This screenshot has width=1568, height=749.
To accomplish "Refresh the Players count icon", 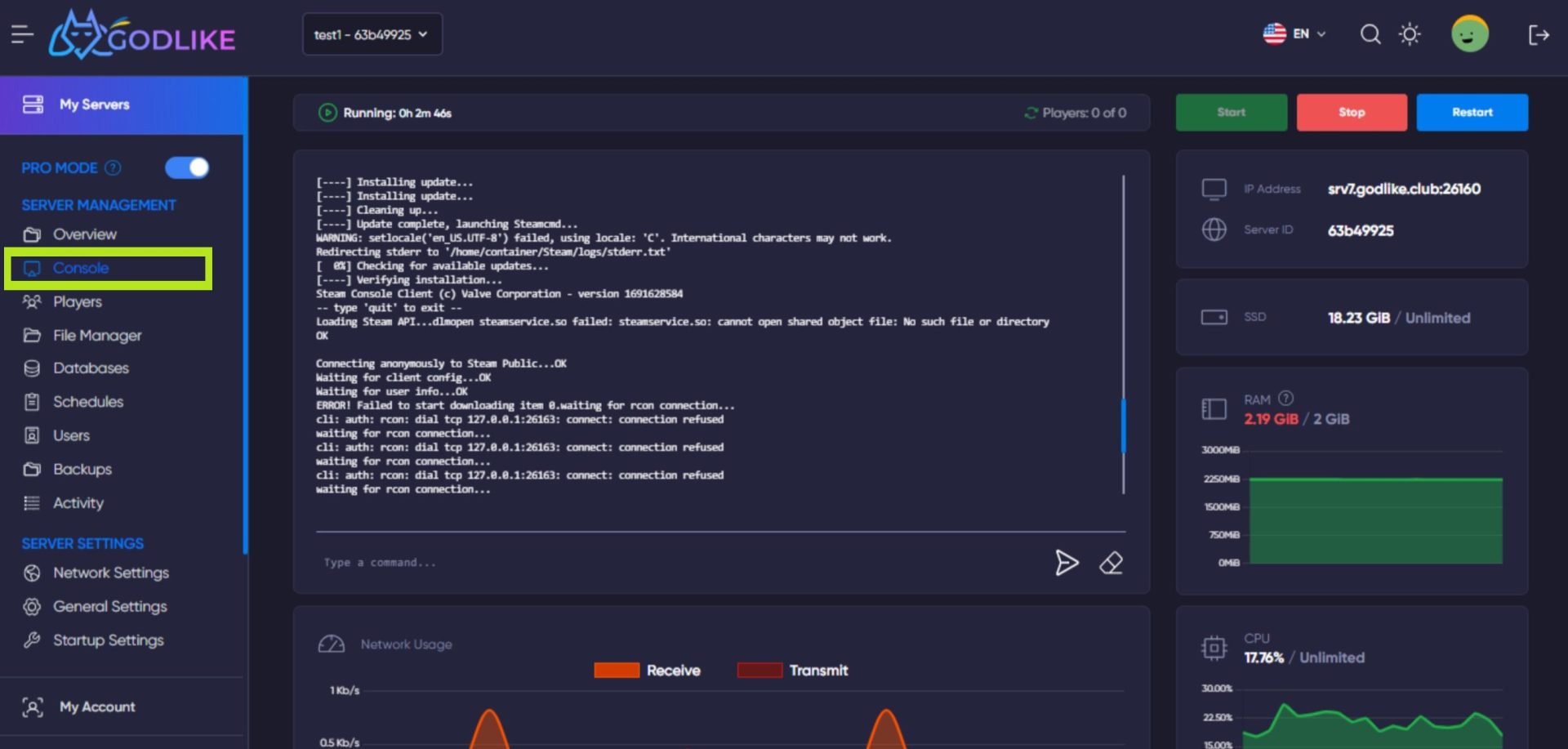I will click(x=1031, y=113).
